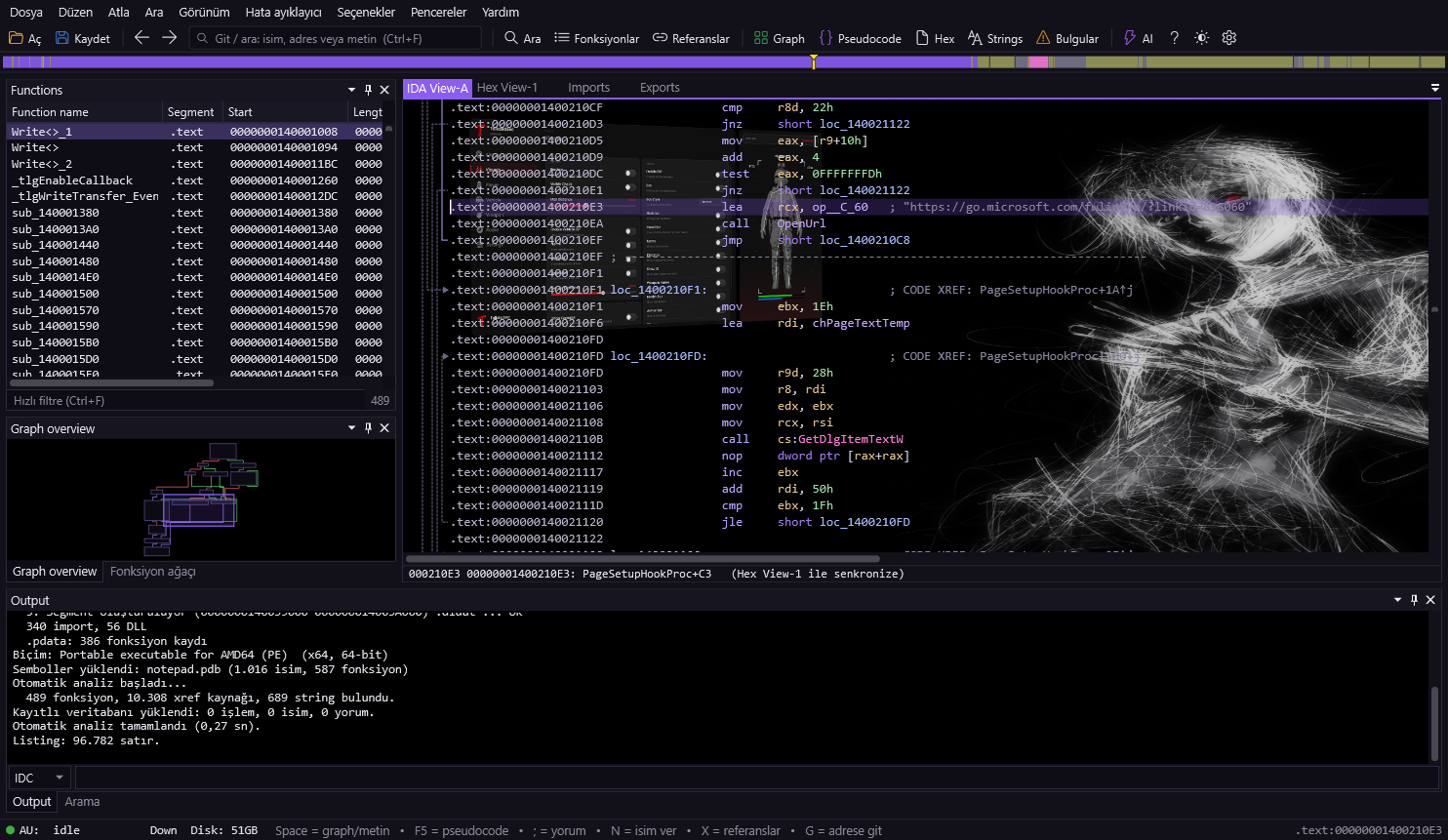Image resolution: width=1448 pixels, height=840 pixels.
Task: Select the sub_140001500 function row
Action: [x=196, y=294]
